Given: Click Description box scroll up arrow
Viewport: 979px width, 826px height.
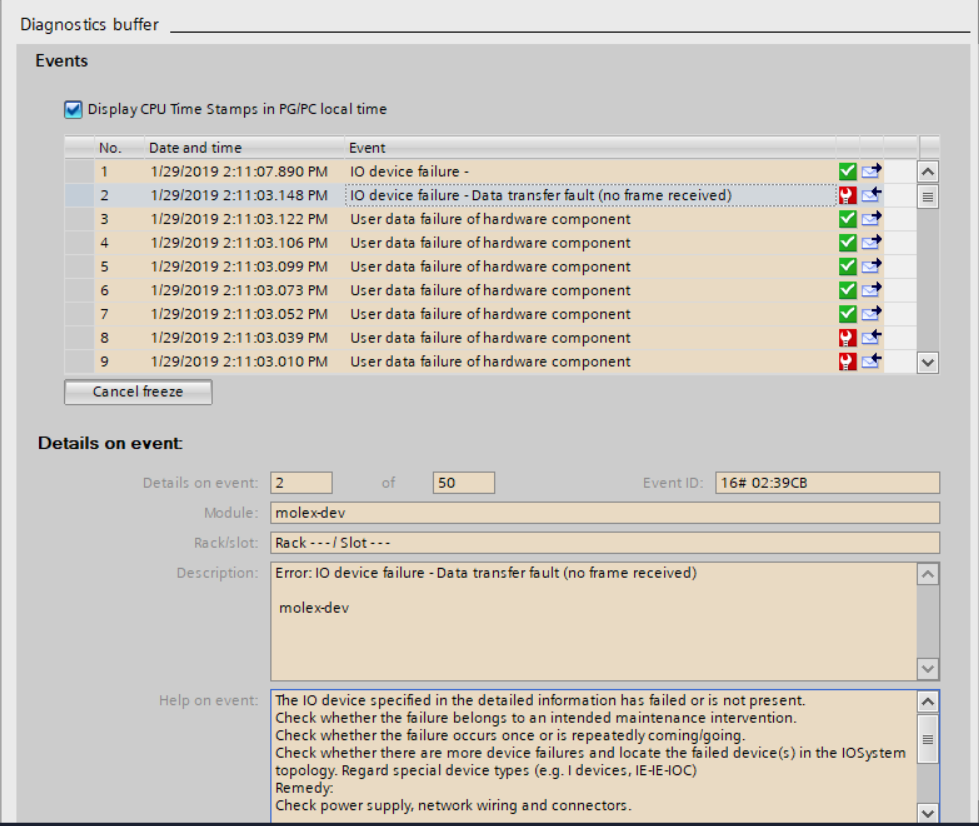Looking at the screenshot, I should point(928,574).
